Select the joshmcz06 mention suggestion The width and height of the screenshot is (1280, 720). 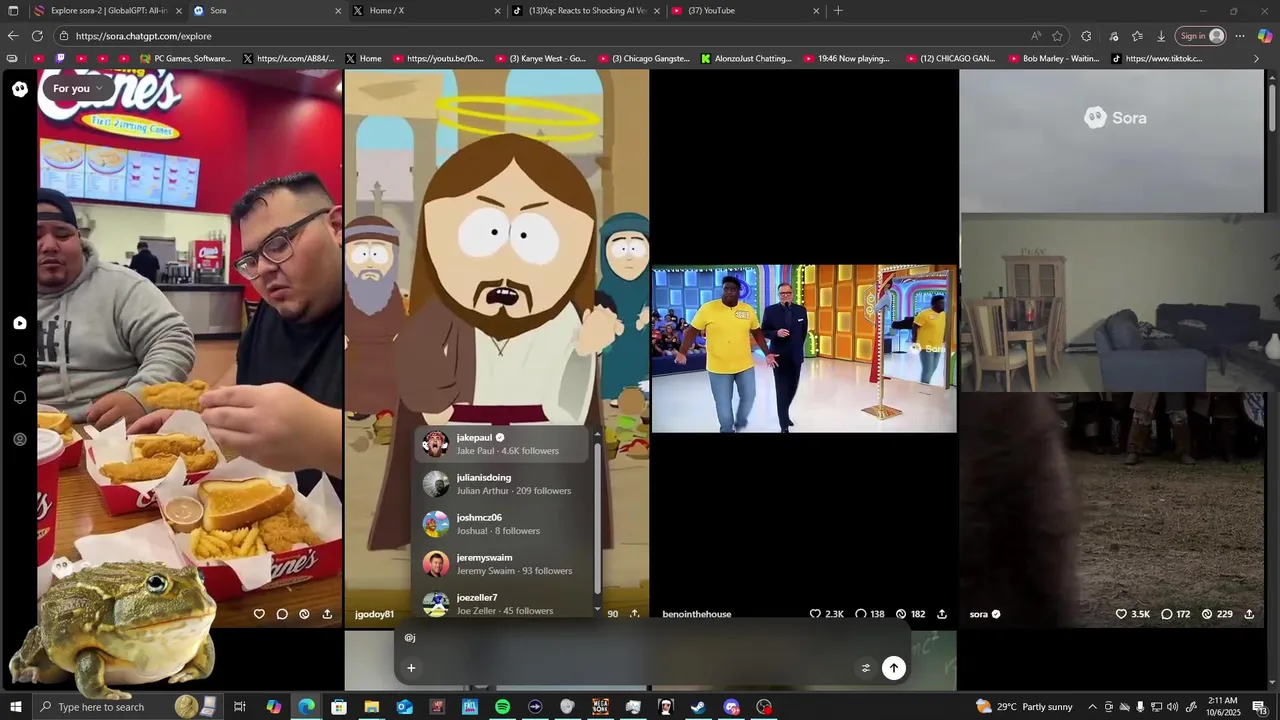tap(504, 524)
